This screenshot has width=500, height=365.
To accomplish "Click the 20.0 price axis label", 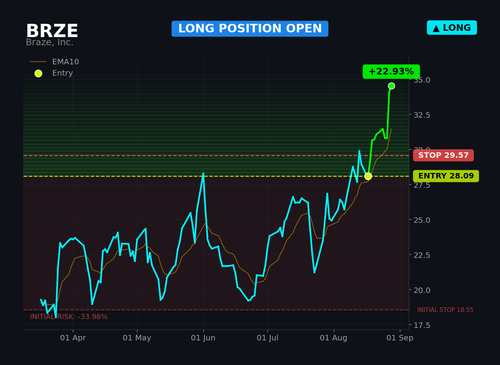I will [x=422, y=290].
